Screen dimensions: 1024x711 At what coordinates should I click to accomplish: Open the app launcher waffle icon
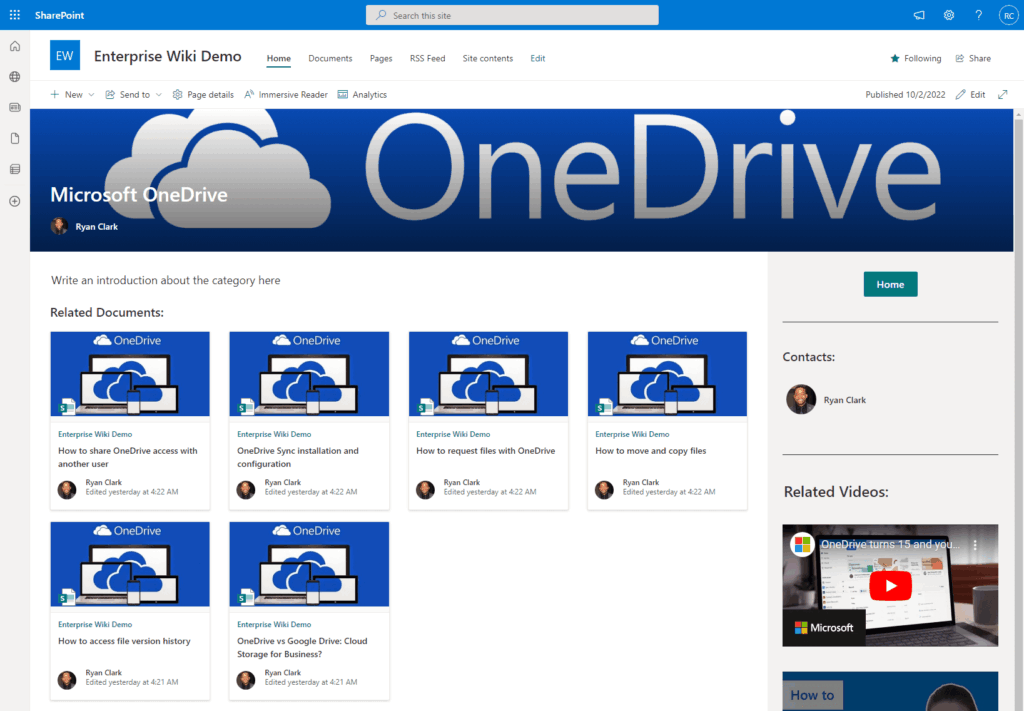click(x=14, y=14)
